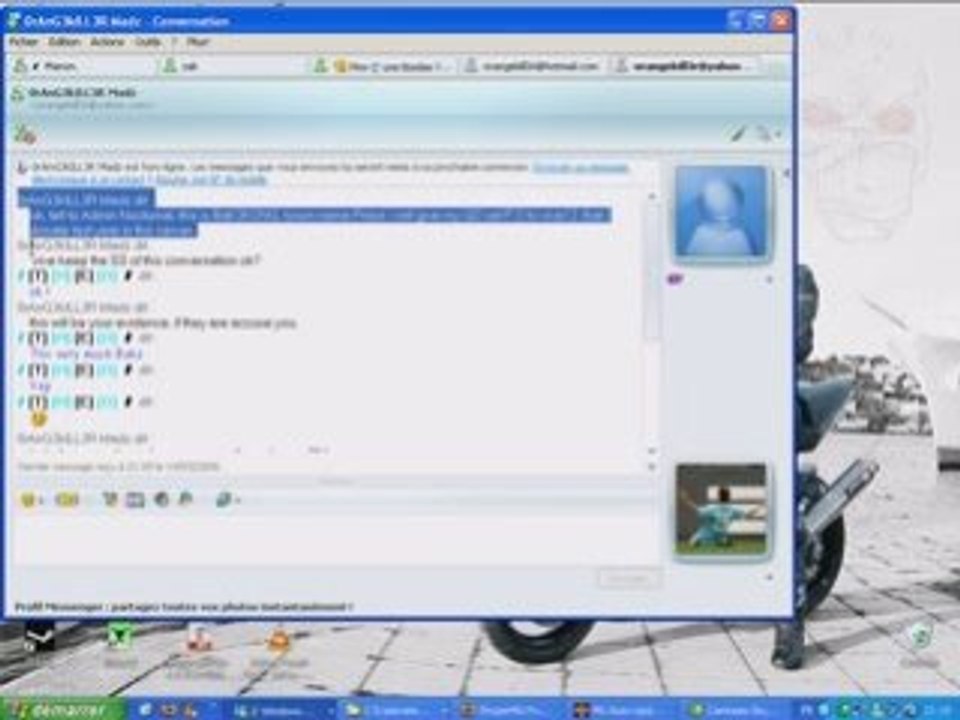Image resolution: width=960 pixels, height=720 pixels.
Task: Click your own display picture thumbnail
Action: (x=721, y=509)
